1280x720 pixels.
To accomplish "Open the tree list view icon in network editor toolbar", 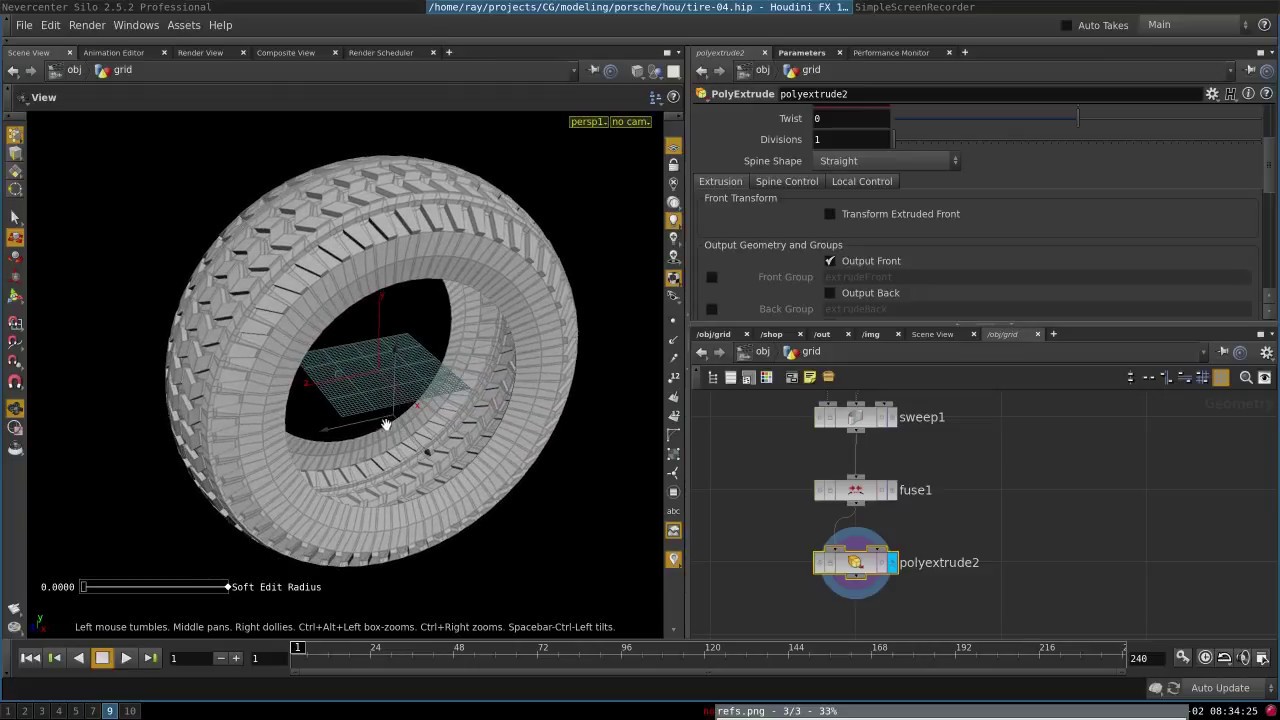I will (x=712, y=377).
